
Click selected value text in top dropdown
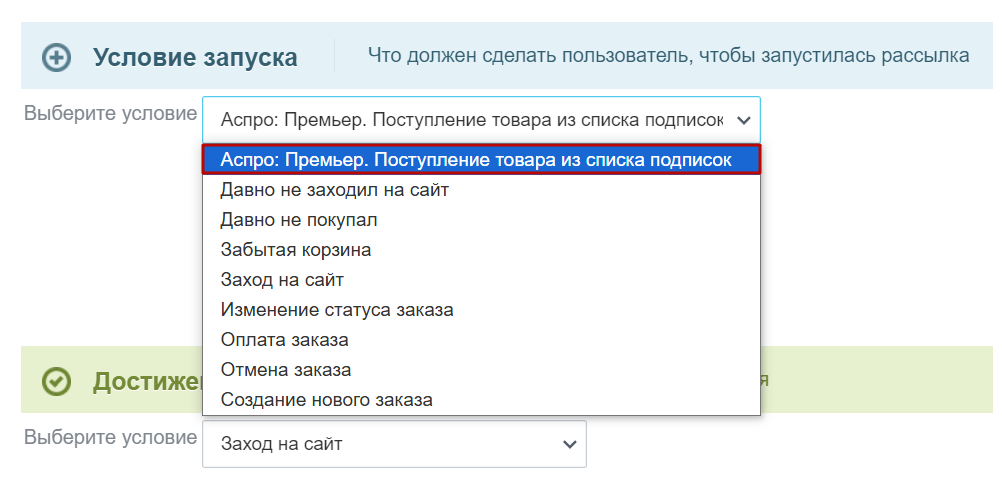pyautogui.click(x=472, y=120)
